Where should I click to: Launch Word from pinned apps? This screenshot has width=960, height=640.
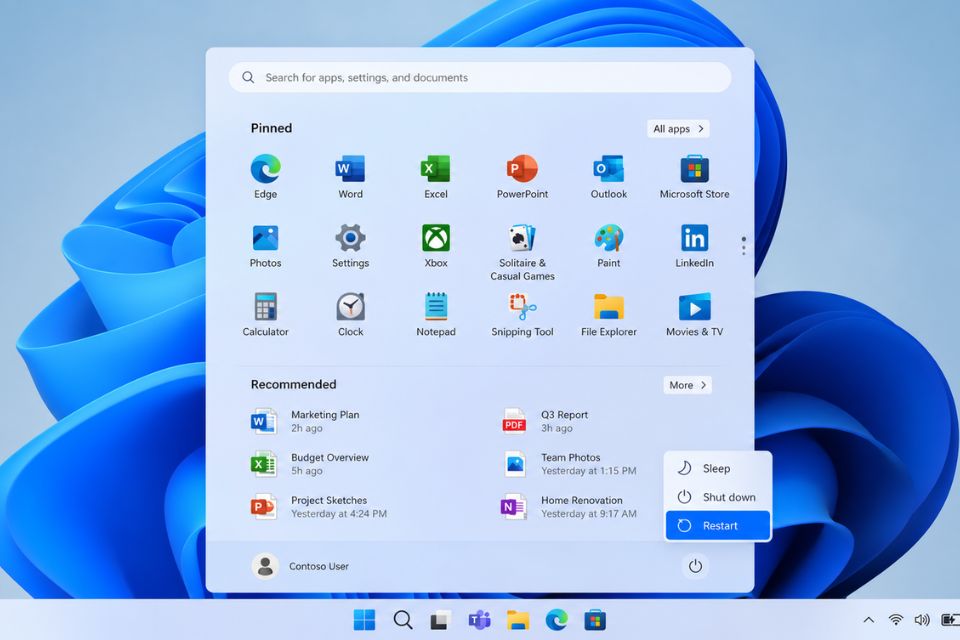(350, 176)
